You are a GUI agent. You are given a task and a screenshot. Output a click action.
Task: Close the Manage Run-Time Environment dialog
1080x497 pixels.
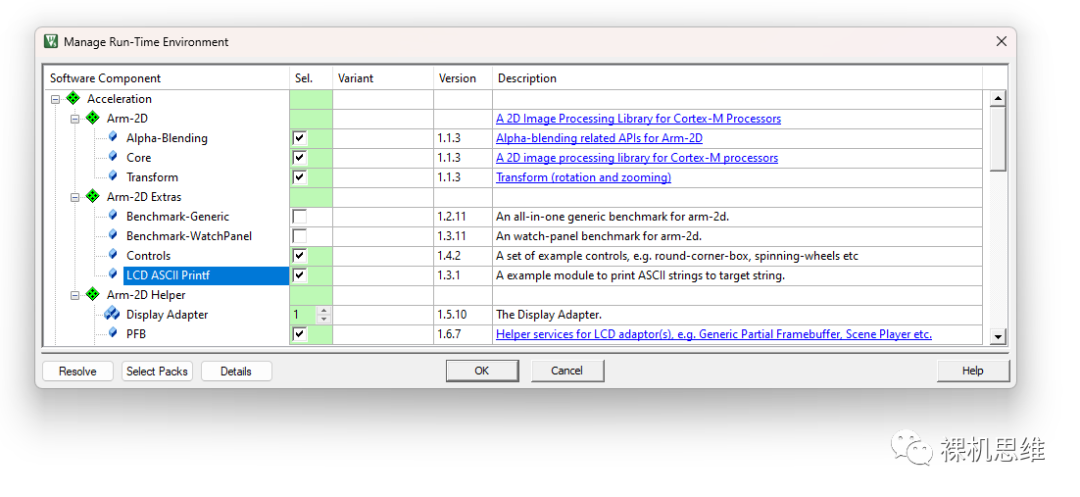(x=1001, y=41)
